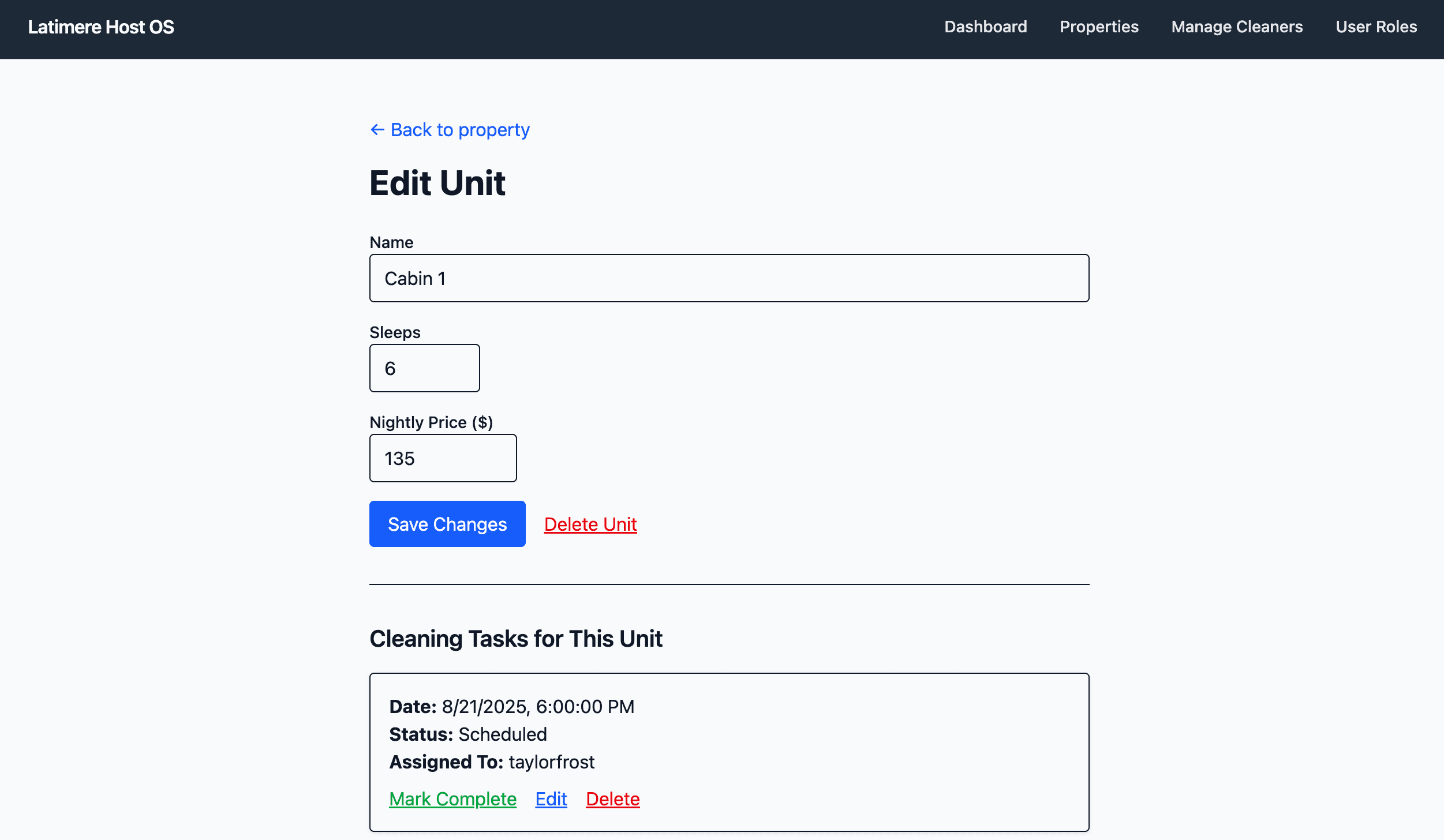Viewport: 1444px width, 840px height.
Task: Delete the taylorfrost cleaning task
Action: (x=612, y=799)
